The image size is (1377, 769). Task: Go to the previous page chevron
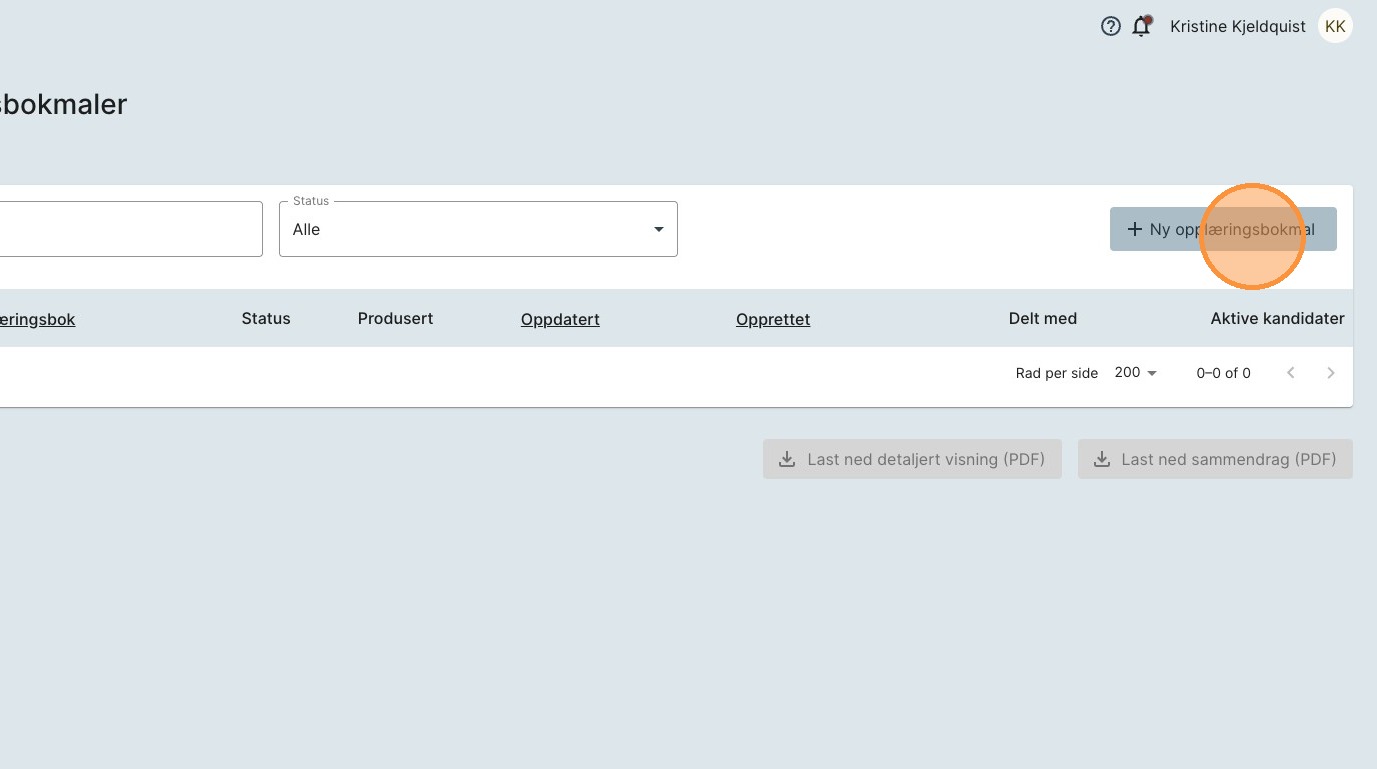[1290, 373]
